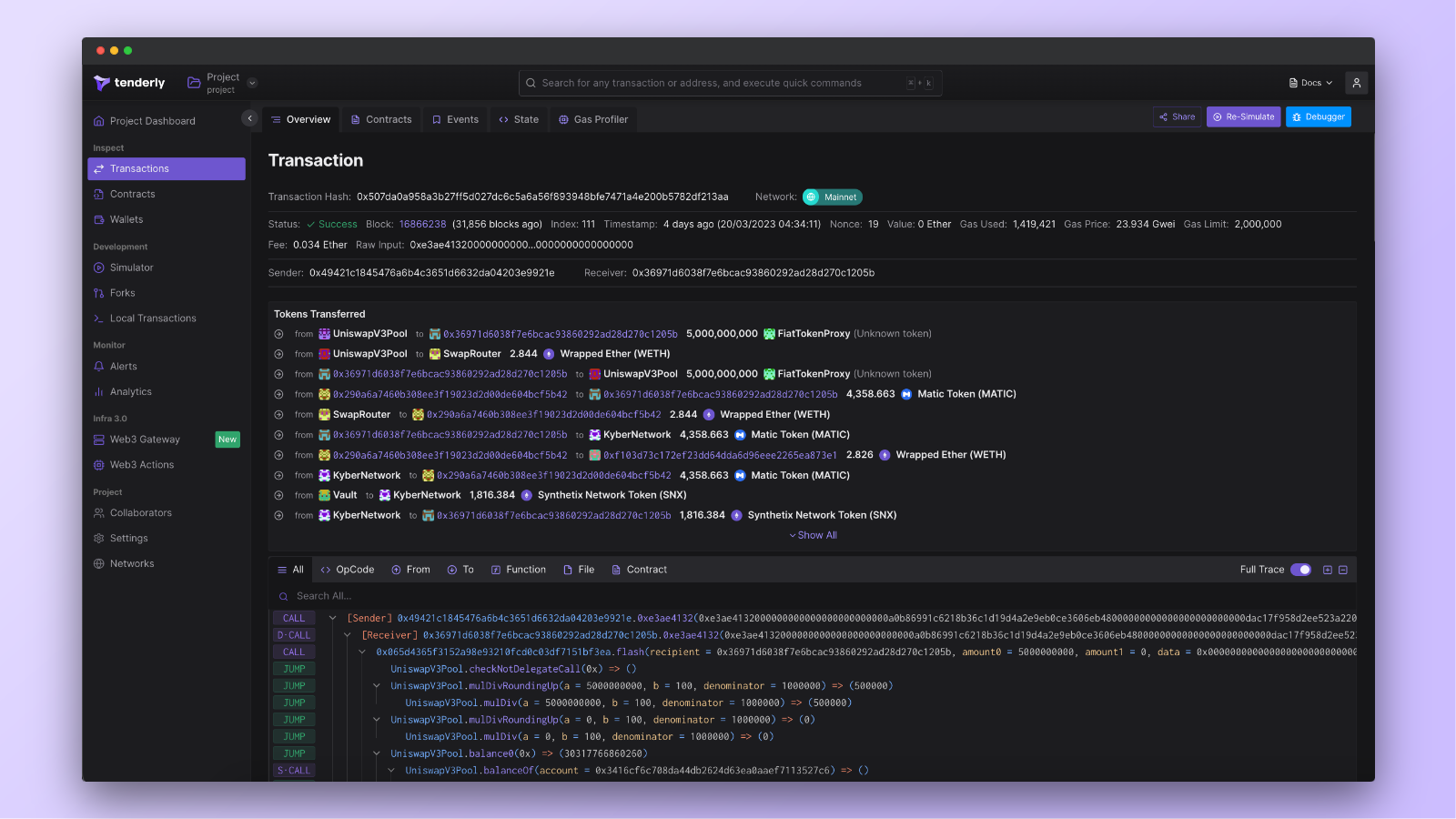Expand the project selector dropdown
The image size is (1456, 819).
pyautogui.click(x=252, y=82)
